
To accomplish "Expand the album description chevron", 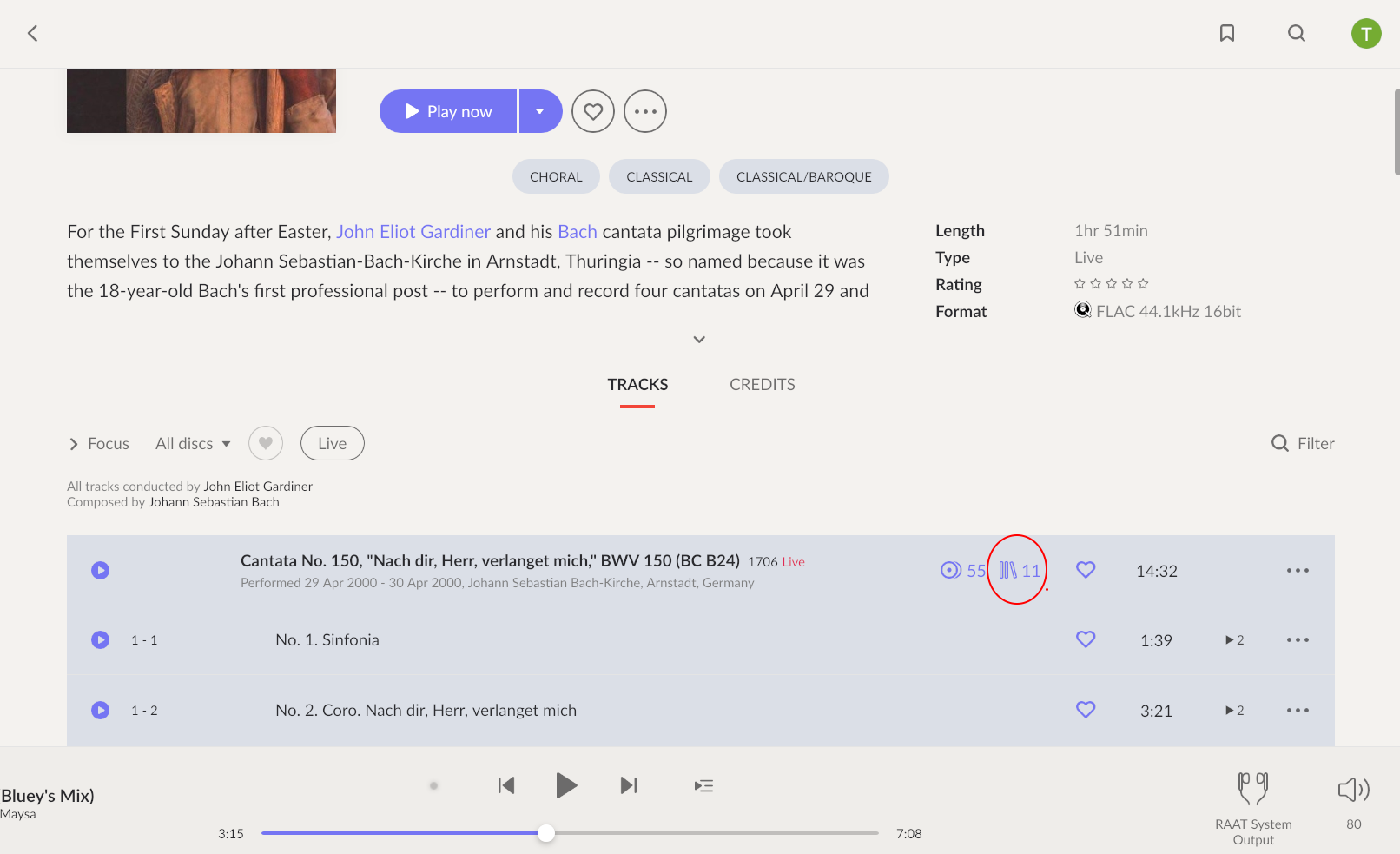I will 699,339.
